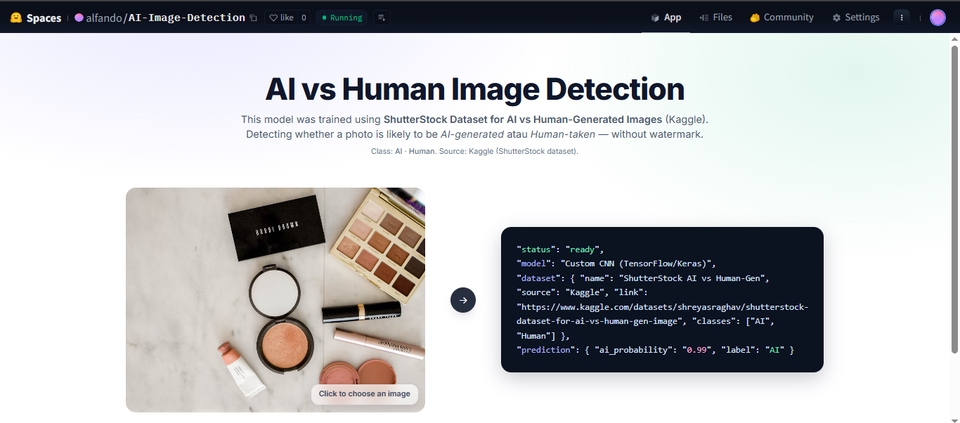Click the Hugging Face Spaces logo
Image resolution: width=960 pixels, height=423 pixels.
(x=16, y=17)
